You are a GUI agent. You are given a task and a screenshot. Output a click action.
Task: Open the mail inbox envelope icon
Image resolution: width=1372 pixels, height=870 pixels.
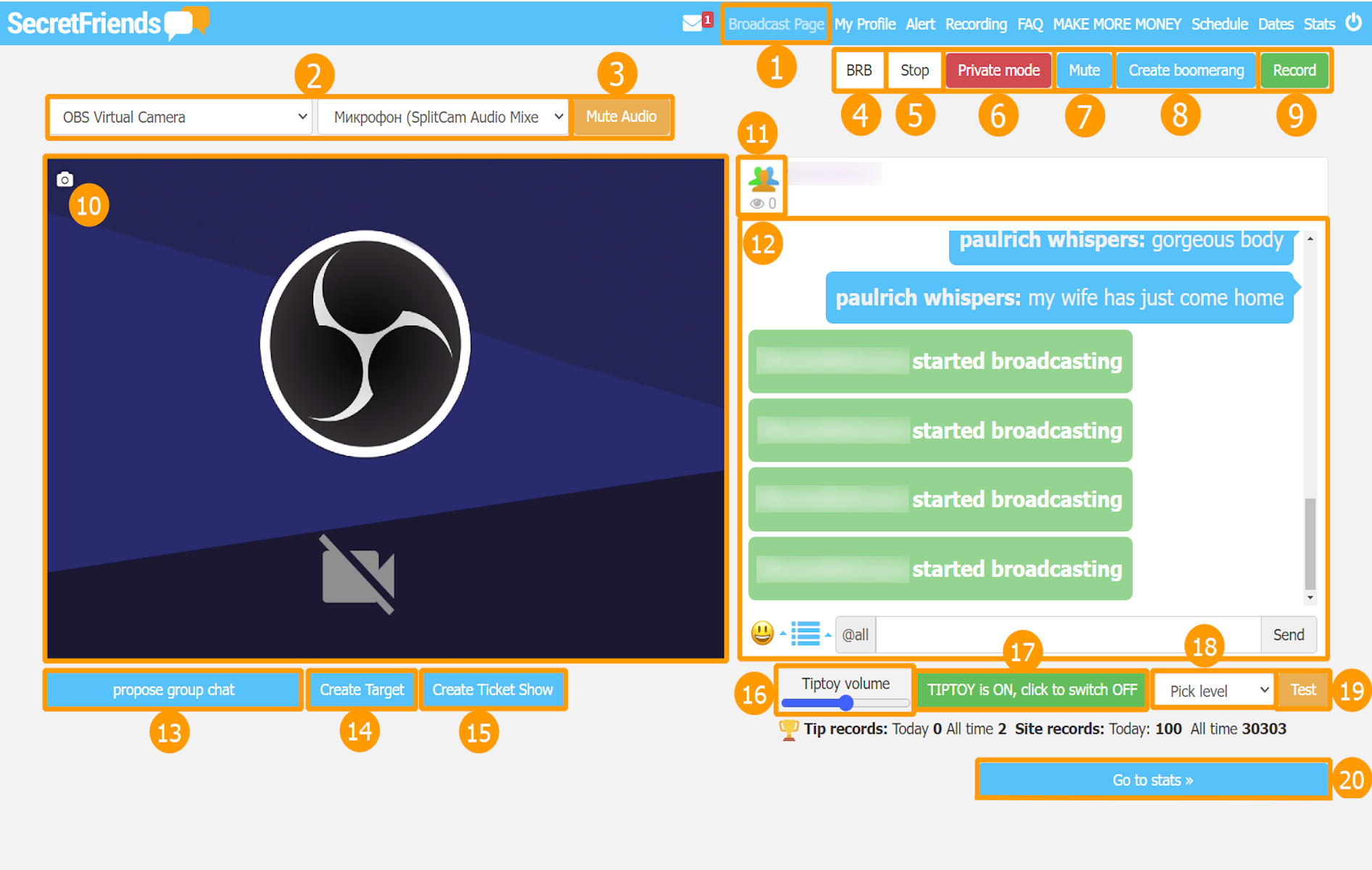693,23
